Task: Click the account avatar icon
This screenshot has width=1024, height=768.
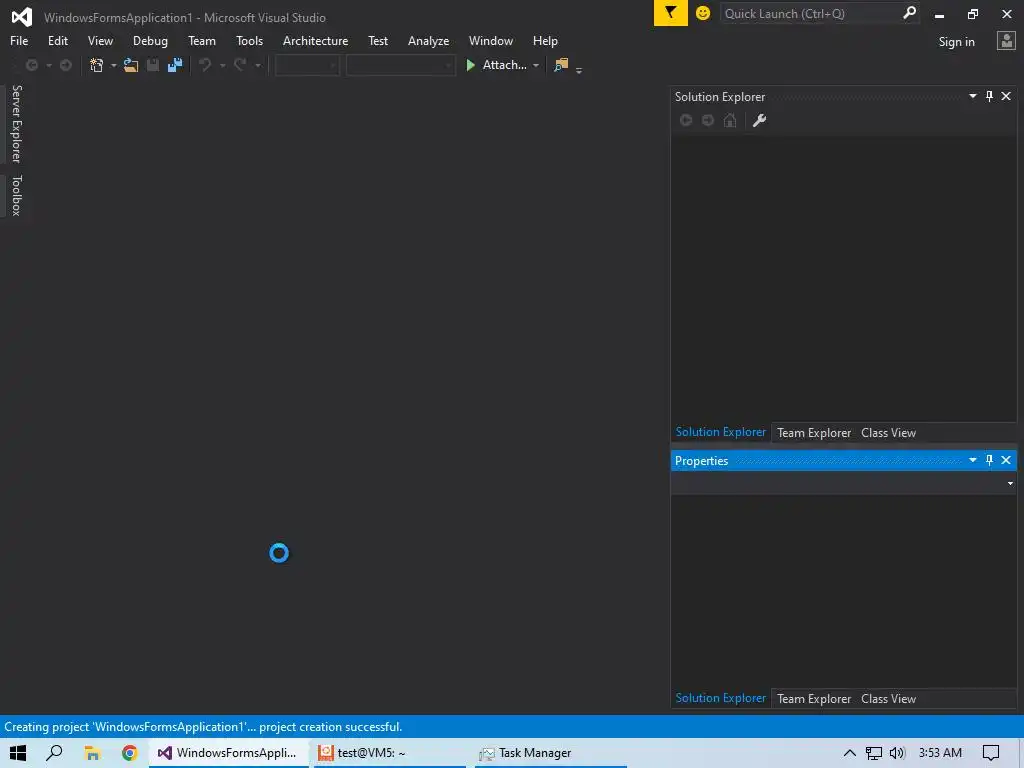Action: click(x=1006, y=41)
